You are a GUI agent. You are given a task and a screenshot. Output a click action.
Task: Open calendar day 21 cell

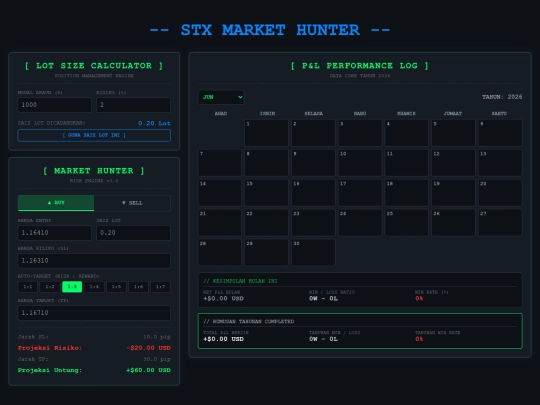click(220, 223)
